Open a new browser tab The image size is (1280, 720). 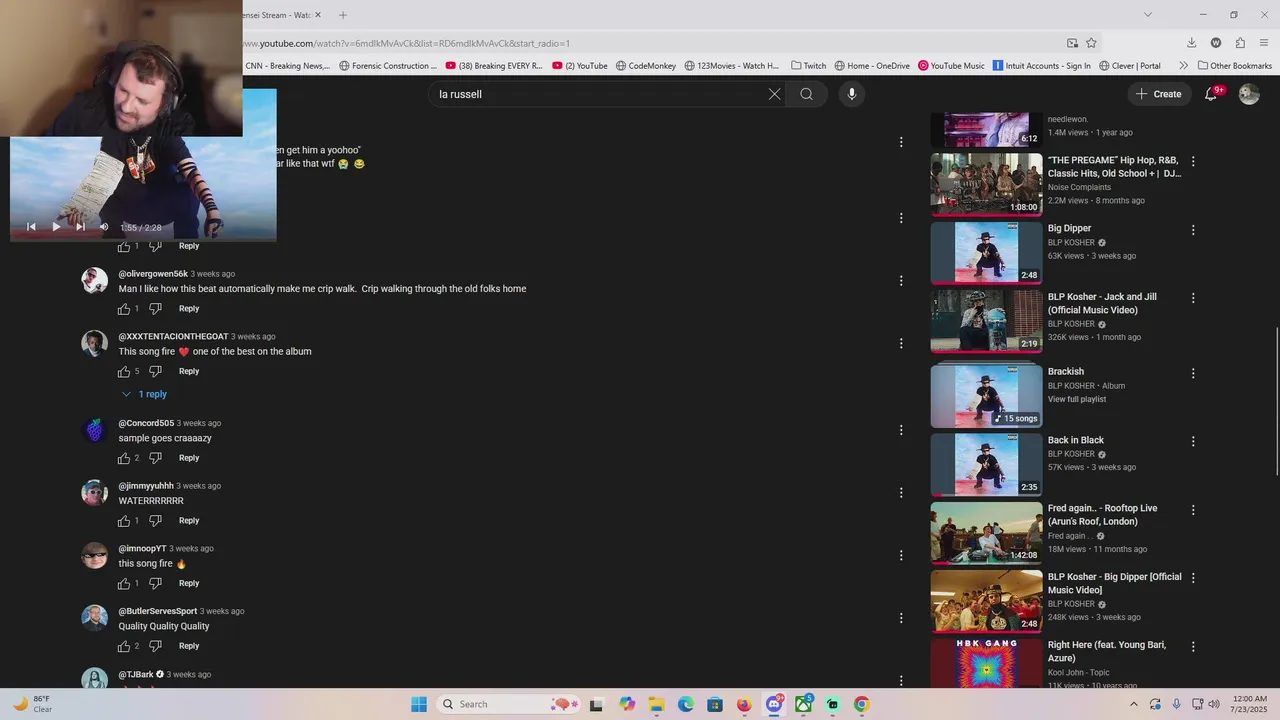point(343,15)
